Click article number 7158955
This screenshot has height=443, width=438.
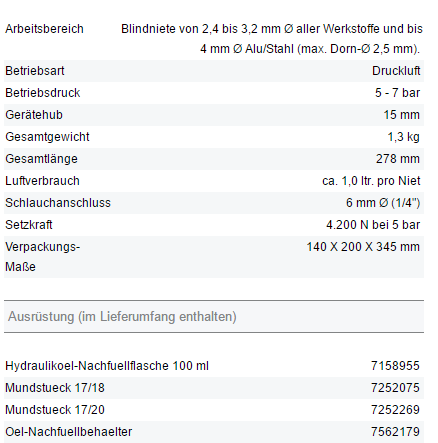(395, 366)
